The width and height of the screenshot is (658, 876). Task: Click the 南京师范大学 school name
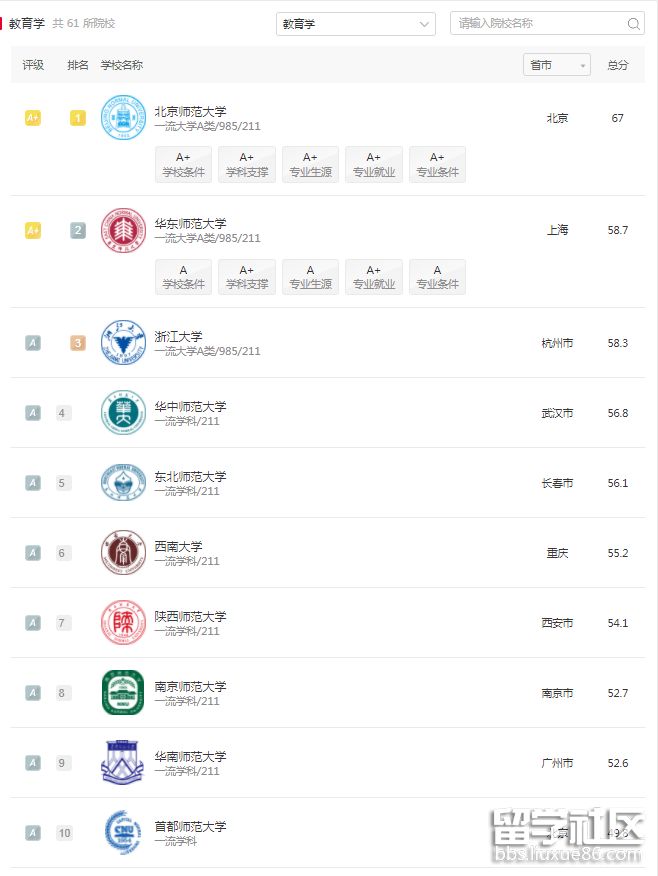tap(192, 687)
